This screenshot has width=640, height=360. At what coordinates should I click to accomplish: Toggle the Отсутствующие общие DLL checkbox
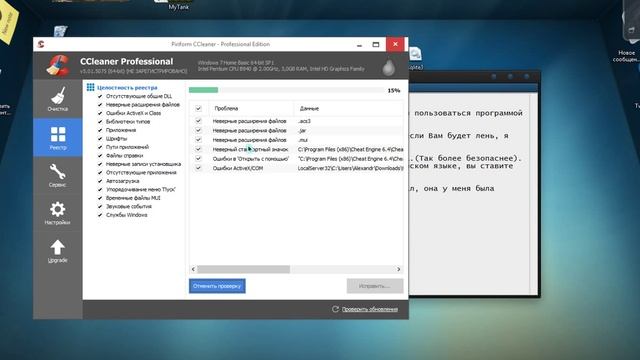coord(100,96)
